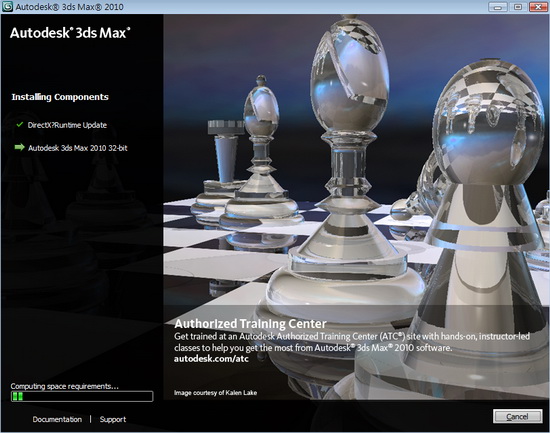Click the installation progress bar

[x=82, y=397]
